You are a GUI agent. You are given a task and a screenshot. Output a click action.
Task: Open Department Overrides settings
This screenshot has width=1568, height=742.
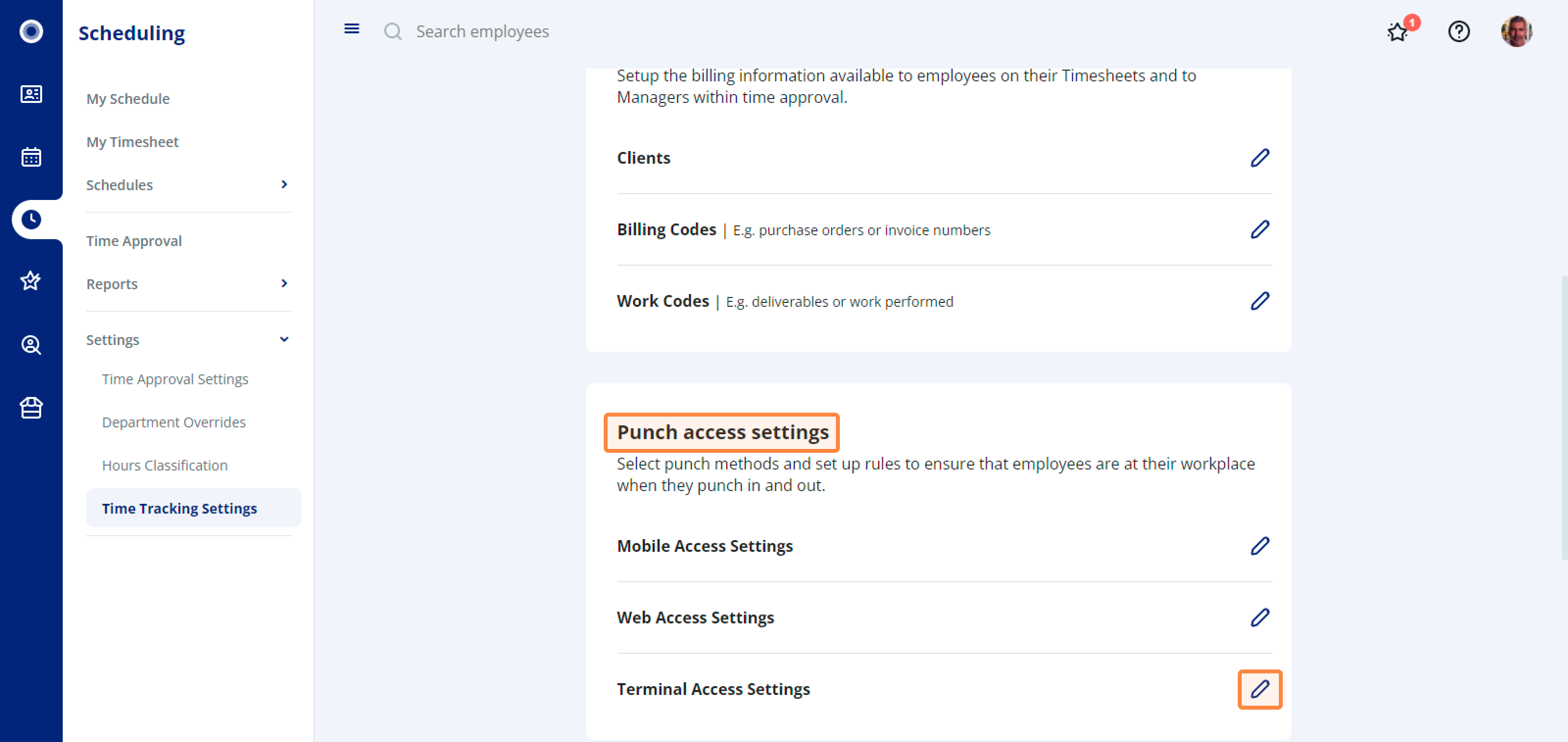(x=173, y=422)
